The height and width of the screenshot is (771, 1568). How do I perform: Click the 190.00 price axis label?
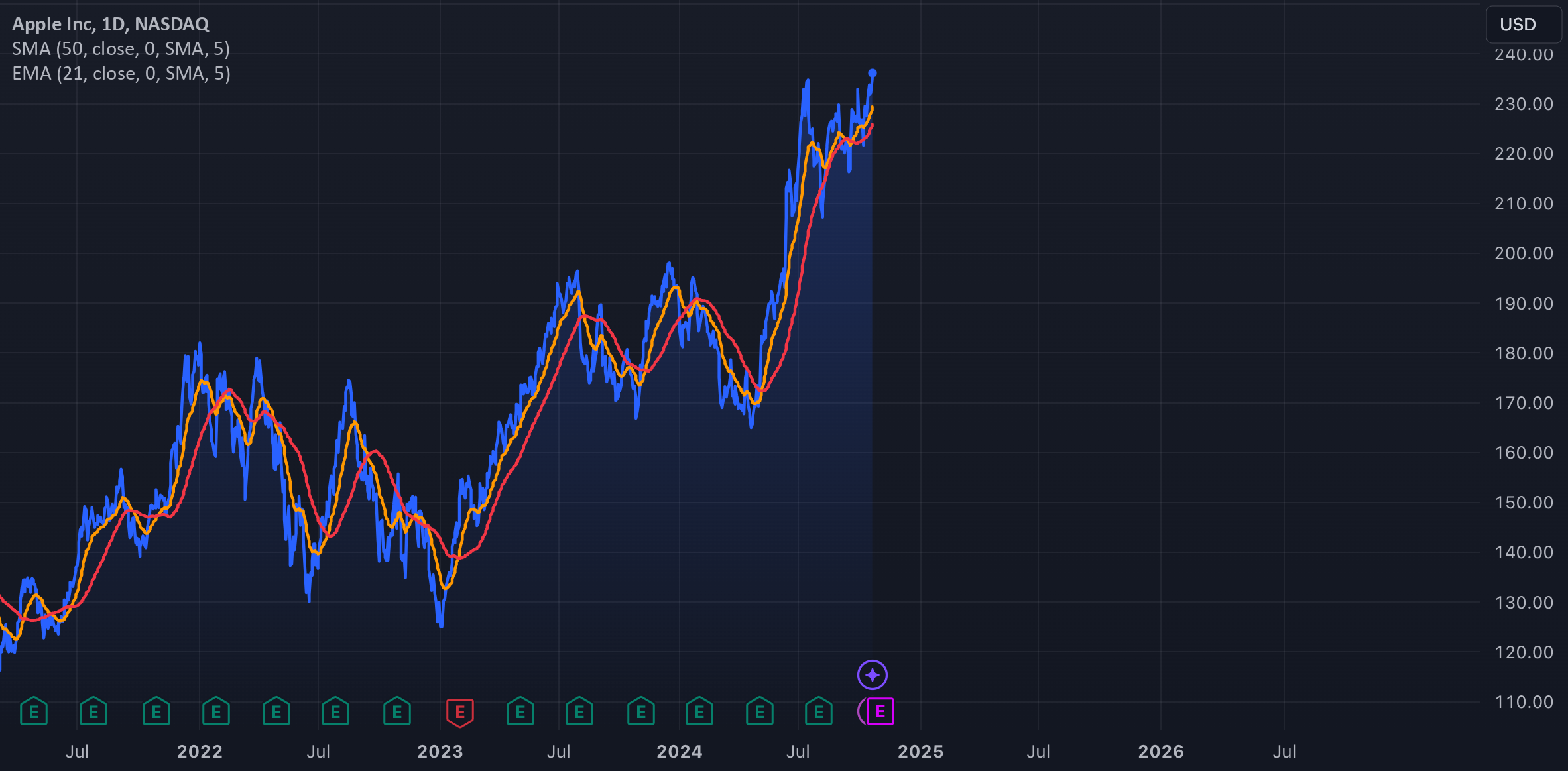coord(1524,304)
